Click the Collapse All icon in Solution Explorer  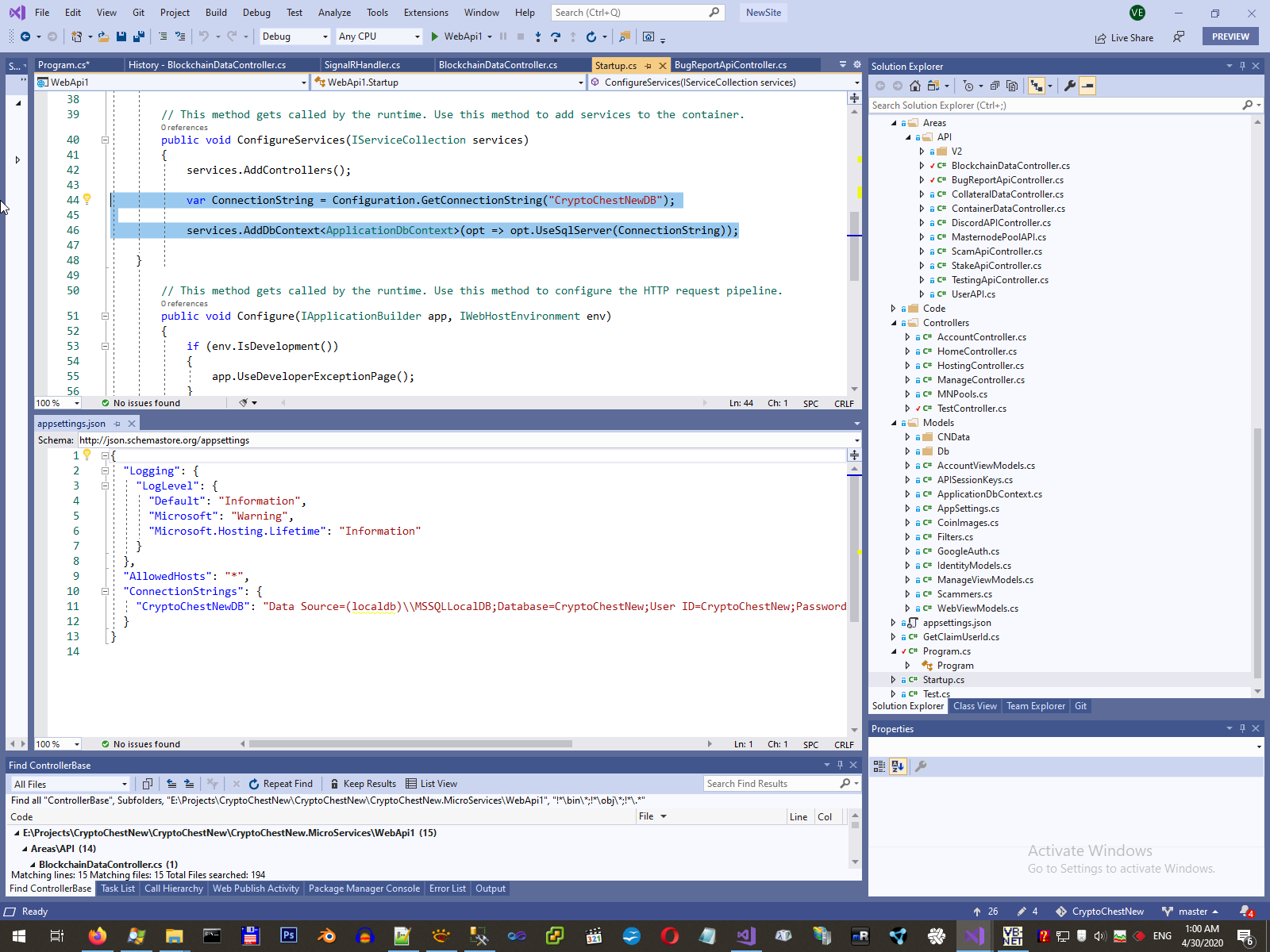[x=995, y=86]
